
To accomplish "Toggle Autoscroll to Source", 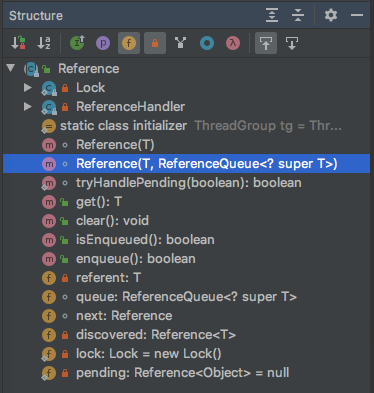I will click(x=266, y=43).
